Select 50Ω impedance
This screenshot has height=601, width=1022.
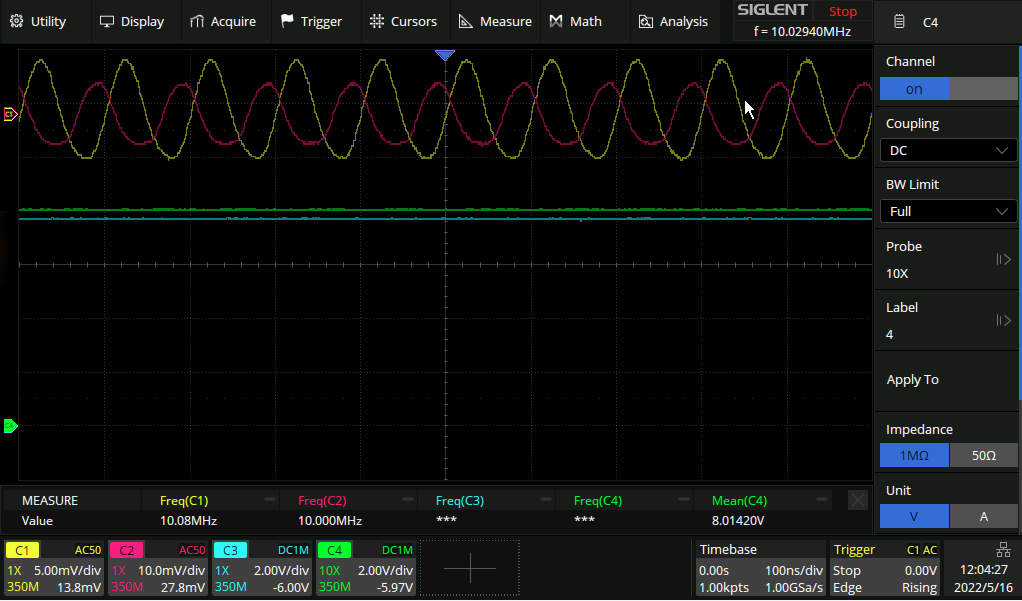983,456
